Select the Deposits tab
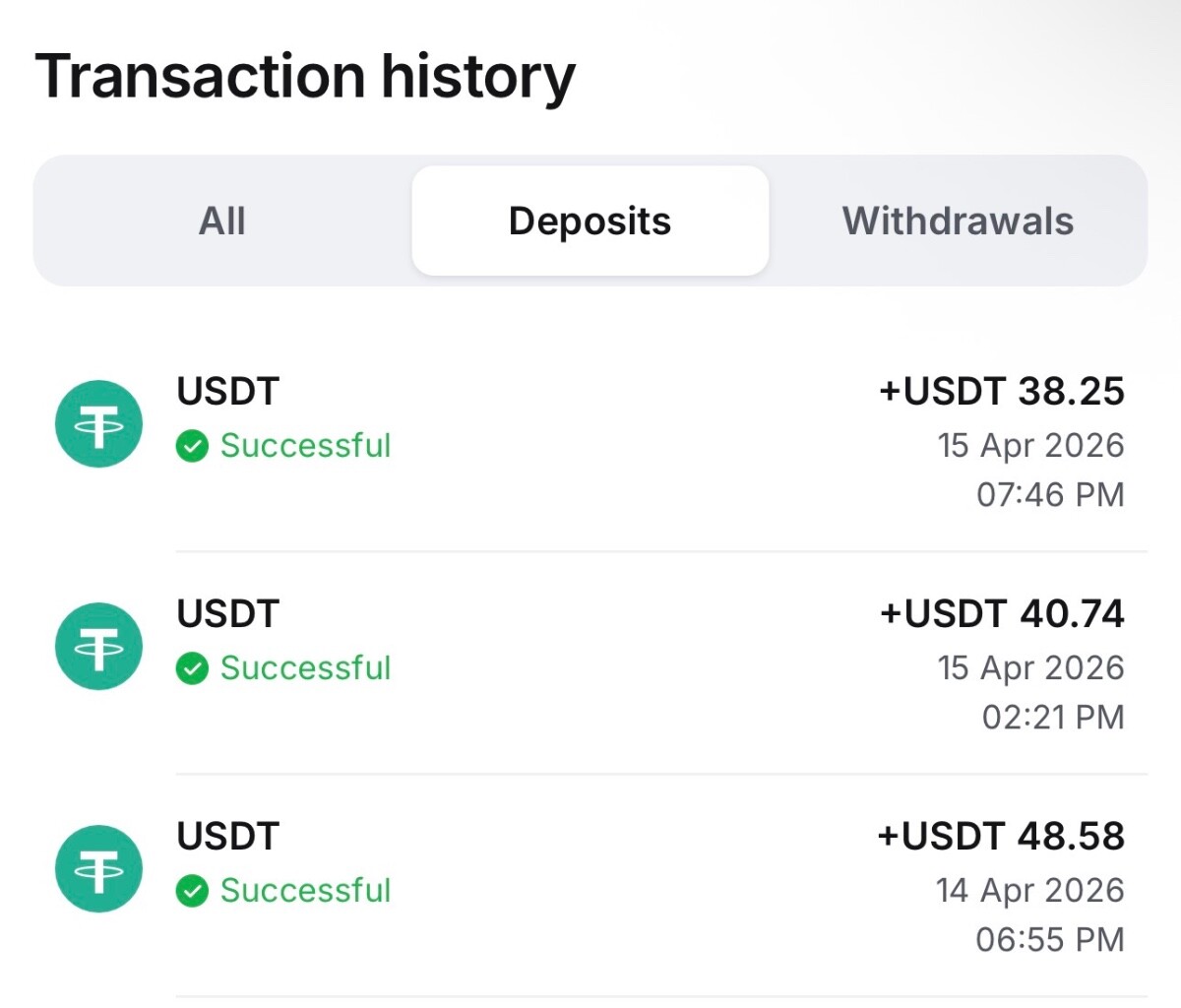The height and width of the screenshot is (1008, 1181). coord(590,221)
